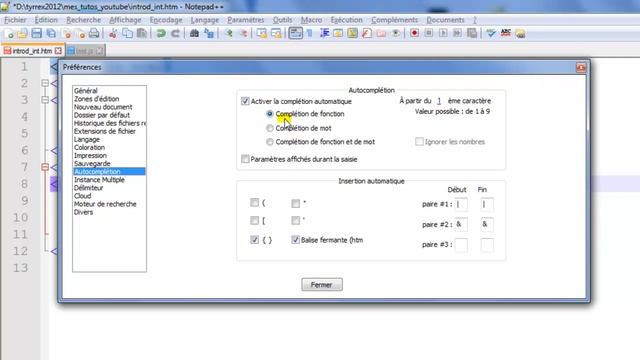Select Cloud in preferences list
Screen dimensions: 640x360
click(x=82, y=196)
